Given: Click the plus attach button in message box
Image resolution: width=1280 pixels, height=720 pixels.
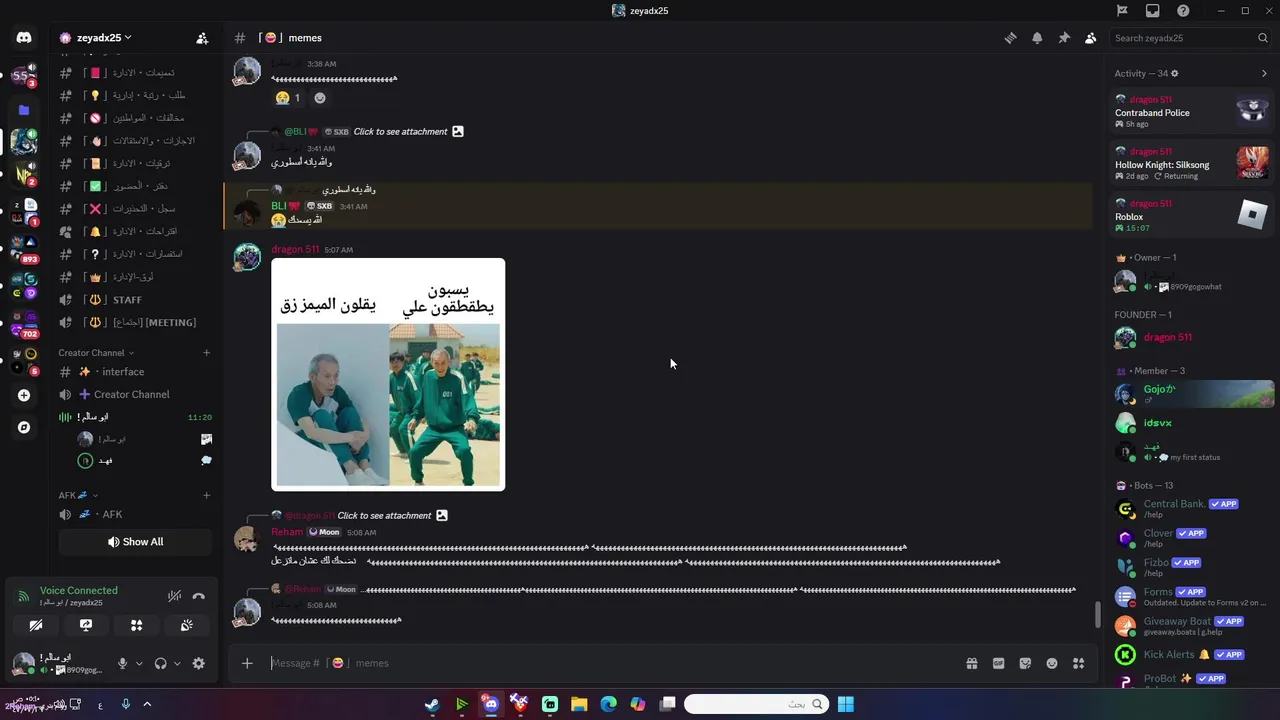Looking at the screenshot, I should pos(247,663).
